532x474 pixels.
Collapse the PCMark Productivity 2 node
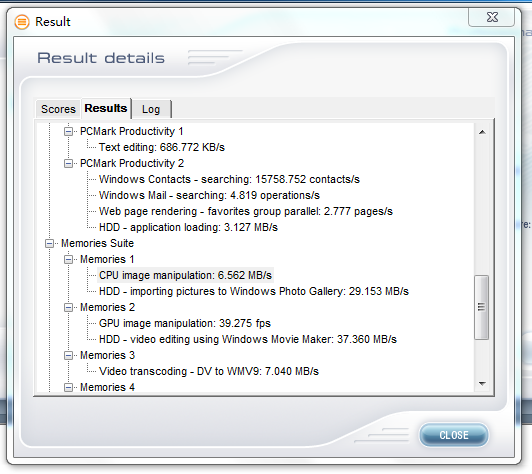point(69,164)
